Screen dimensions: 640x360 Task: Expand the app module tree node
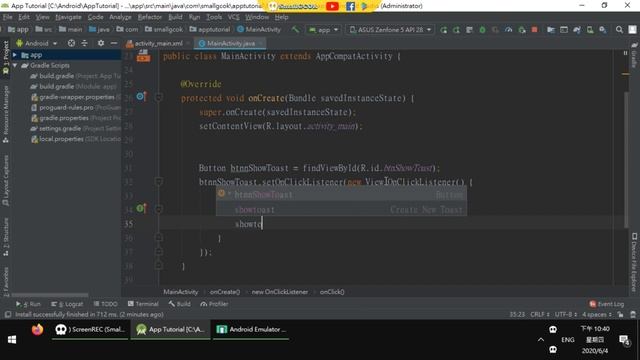(15, 55)
